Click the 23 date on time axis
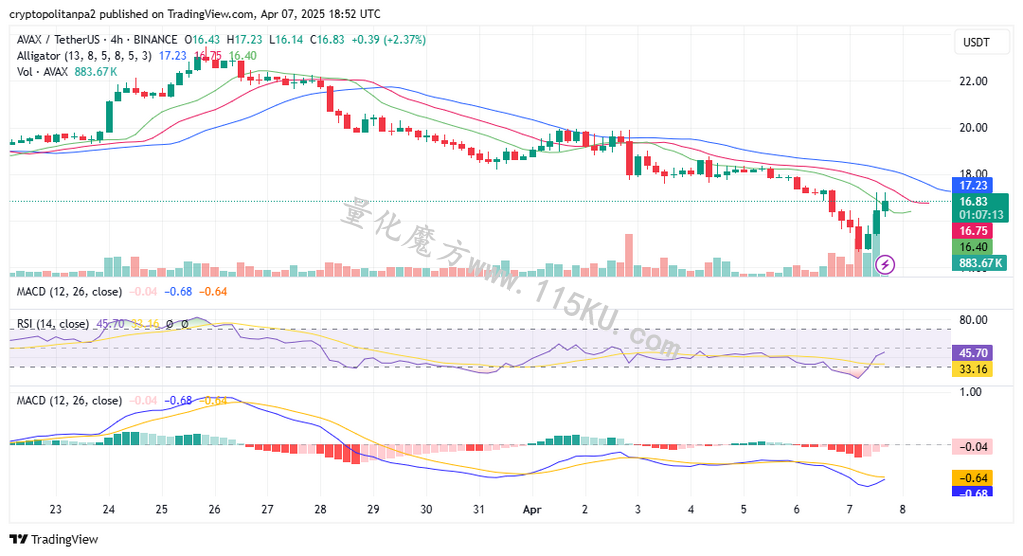1023x556 pixels. click(x=55, y=510)
